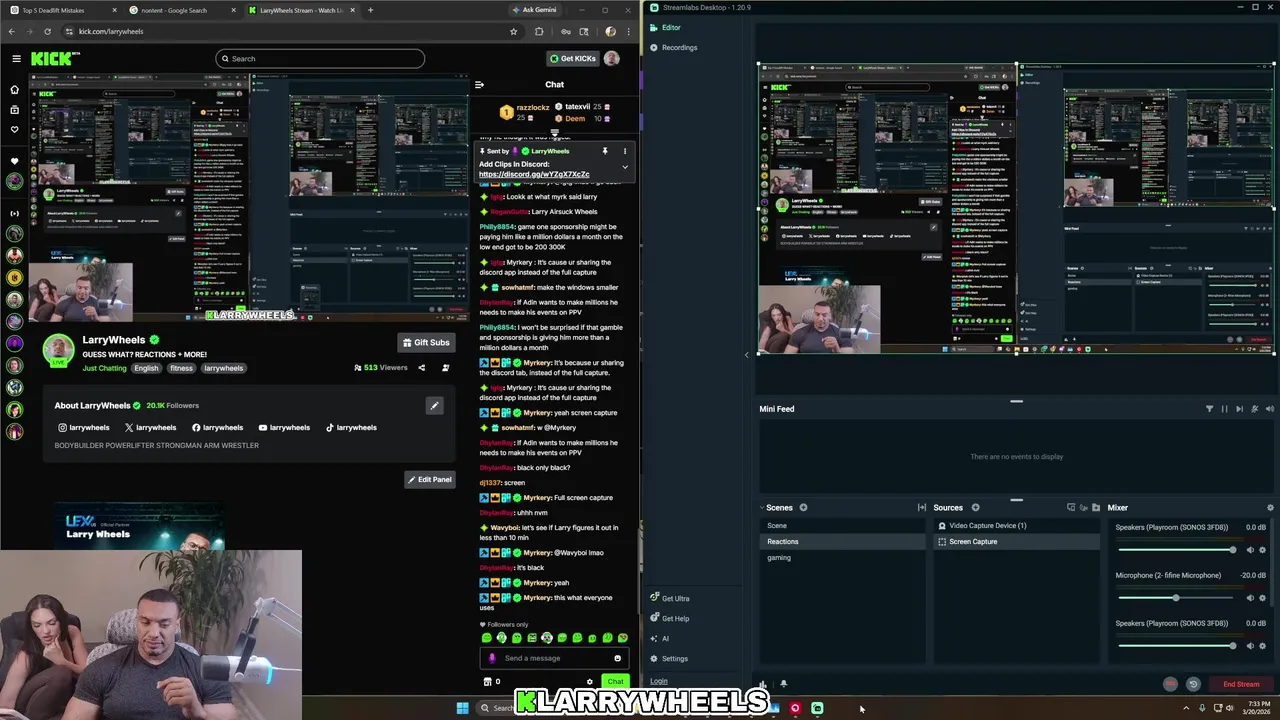The width and height of the screenshot is (1280, 720).
Task: Open Streamlabs Settings menu item
Action: (x=669, y=659)
